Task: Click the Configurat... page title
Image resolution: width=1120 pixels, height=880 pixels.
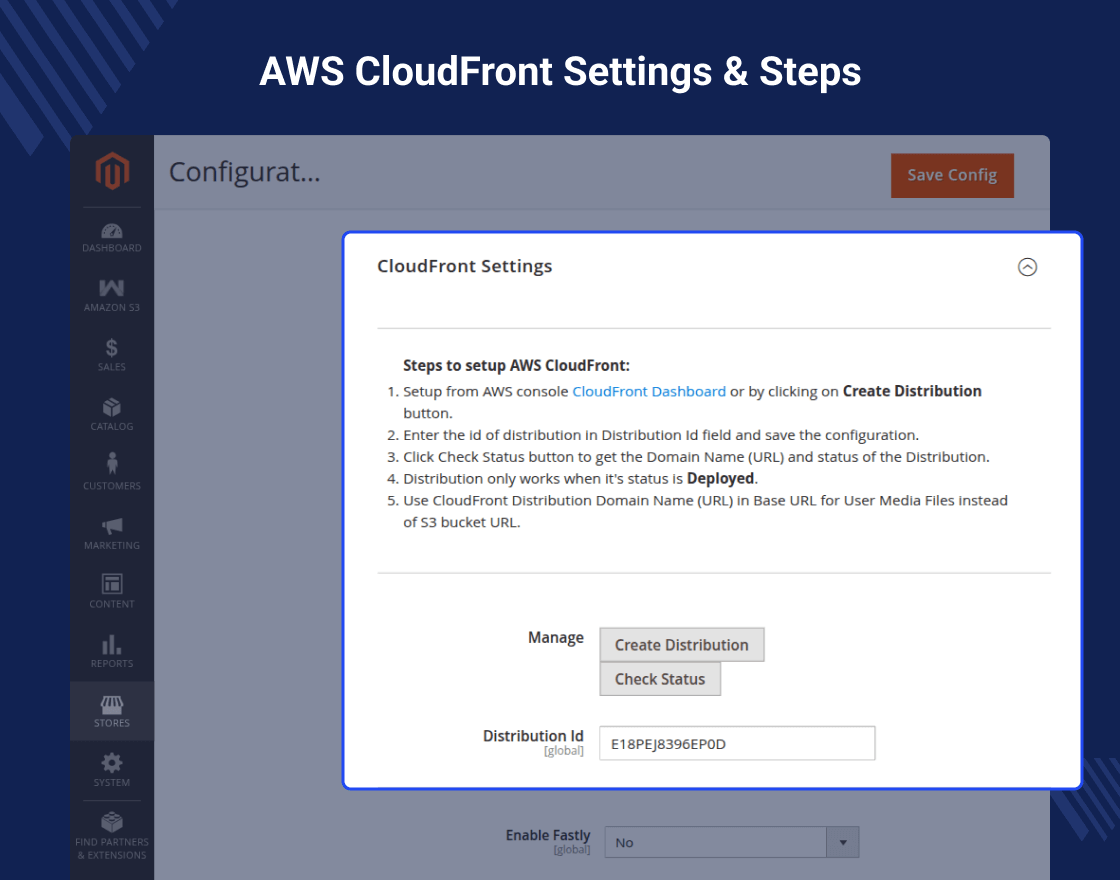Action: 244,172
